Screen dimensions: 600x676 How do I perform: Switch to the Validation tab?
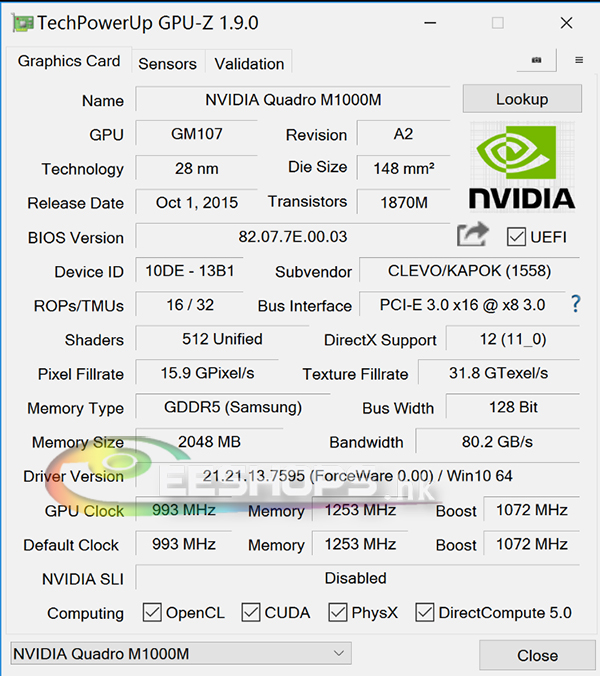click(x=249, y=64)
